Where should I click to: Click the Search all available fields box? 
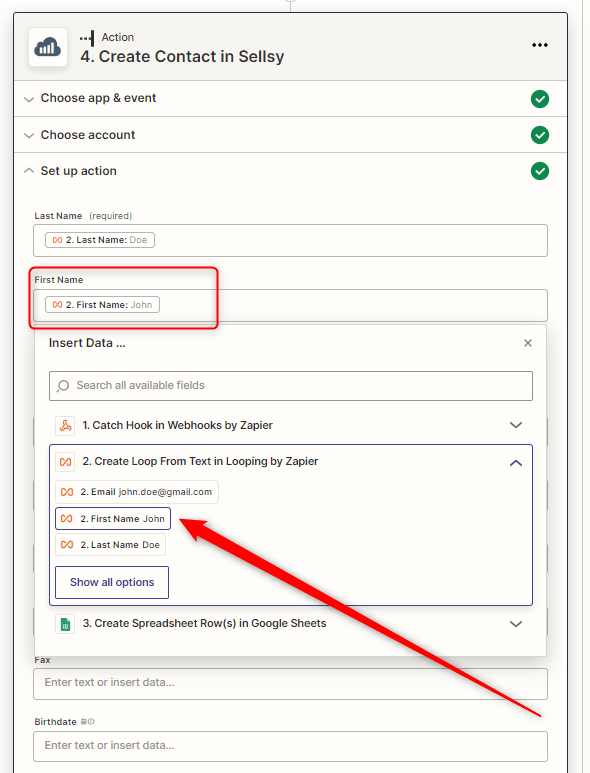pyautogui.click(x=291, y=386)
